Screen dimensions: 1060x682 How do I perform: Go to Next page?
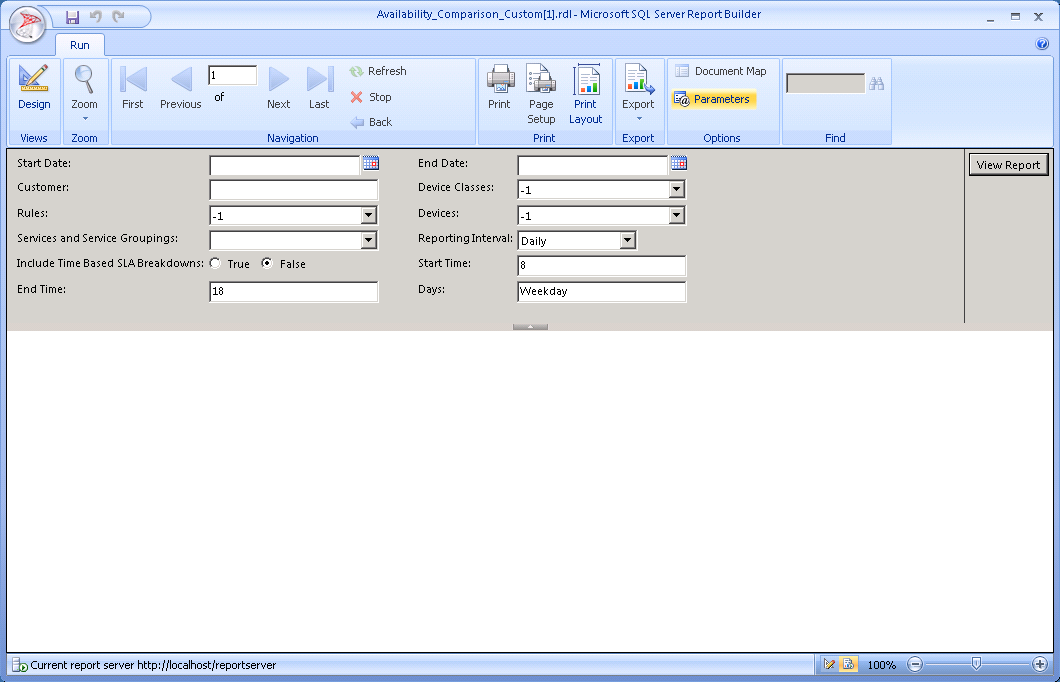coord(279,88)
